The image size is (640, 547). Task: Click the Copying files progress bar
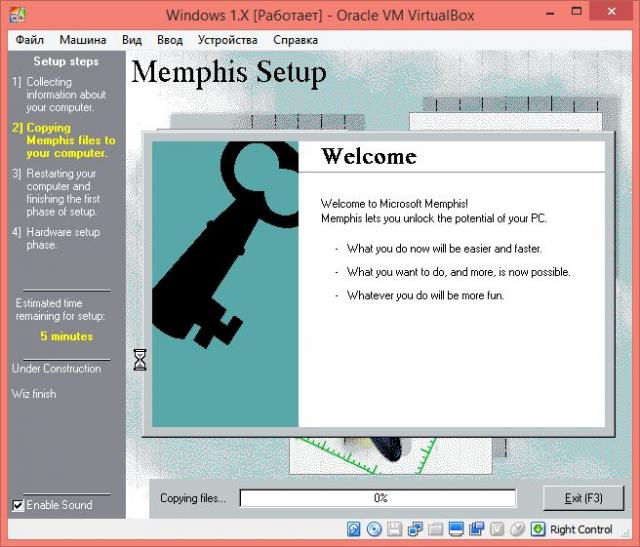pyautogui.click(x=378, y=498)
